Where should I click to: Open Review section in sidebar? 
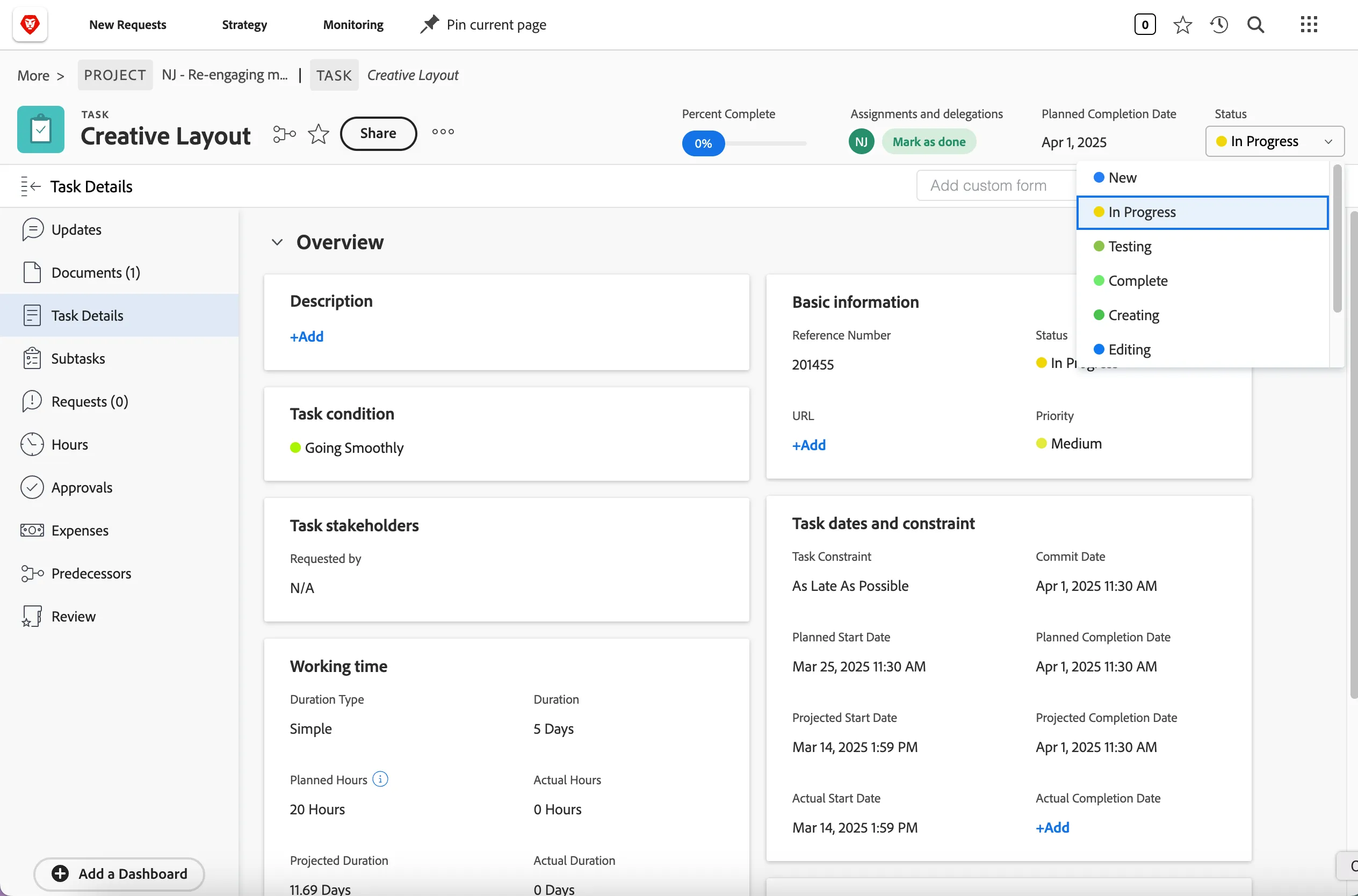click(x=119, y=617)
